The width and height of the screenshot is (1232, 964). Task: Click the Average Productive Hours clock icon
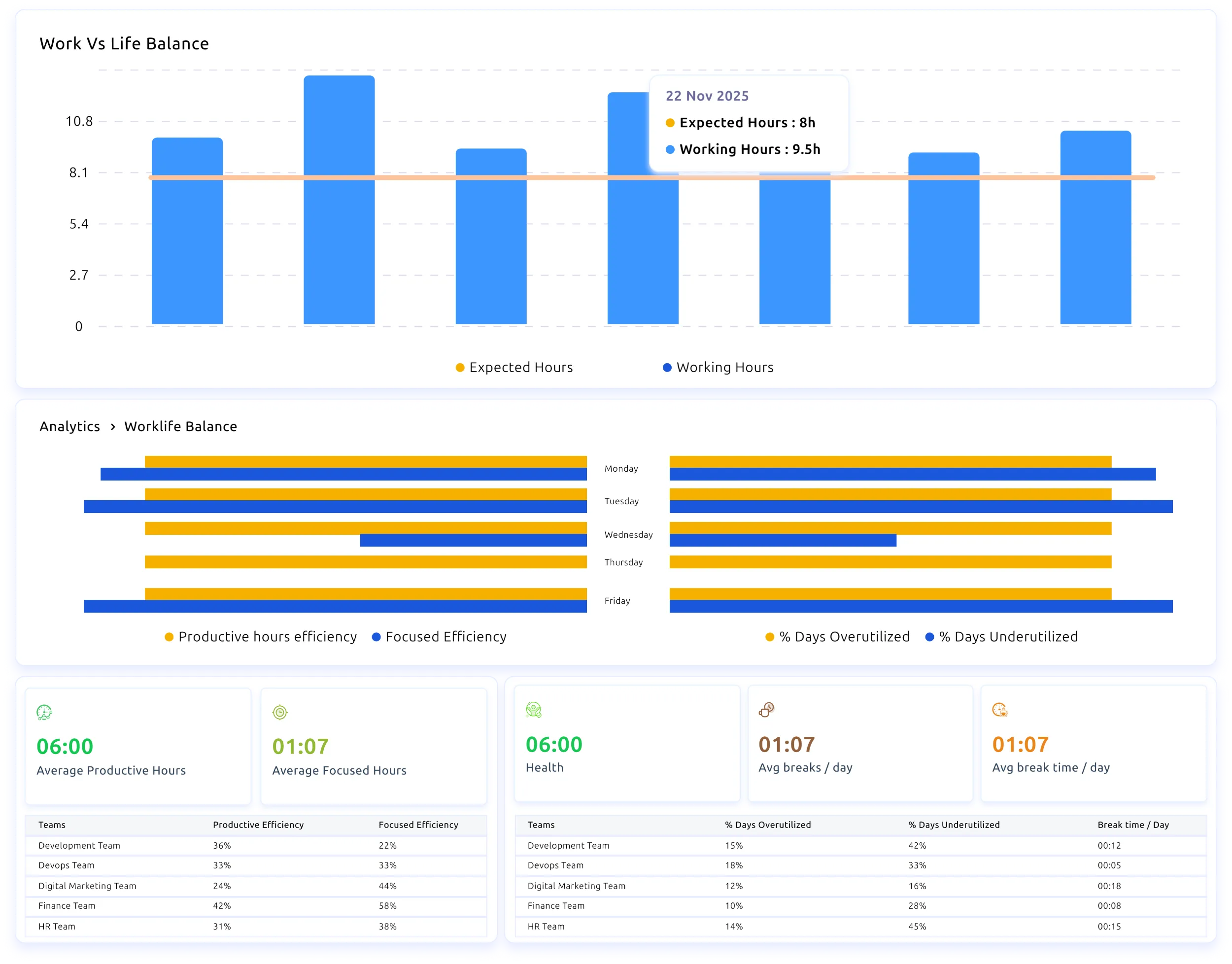point(44,712)
